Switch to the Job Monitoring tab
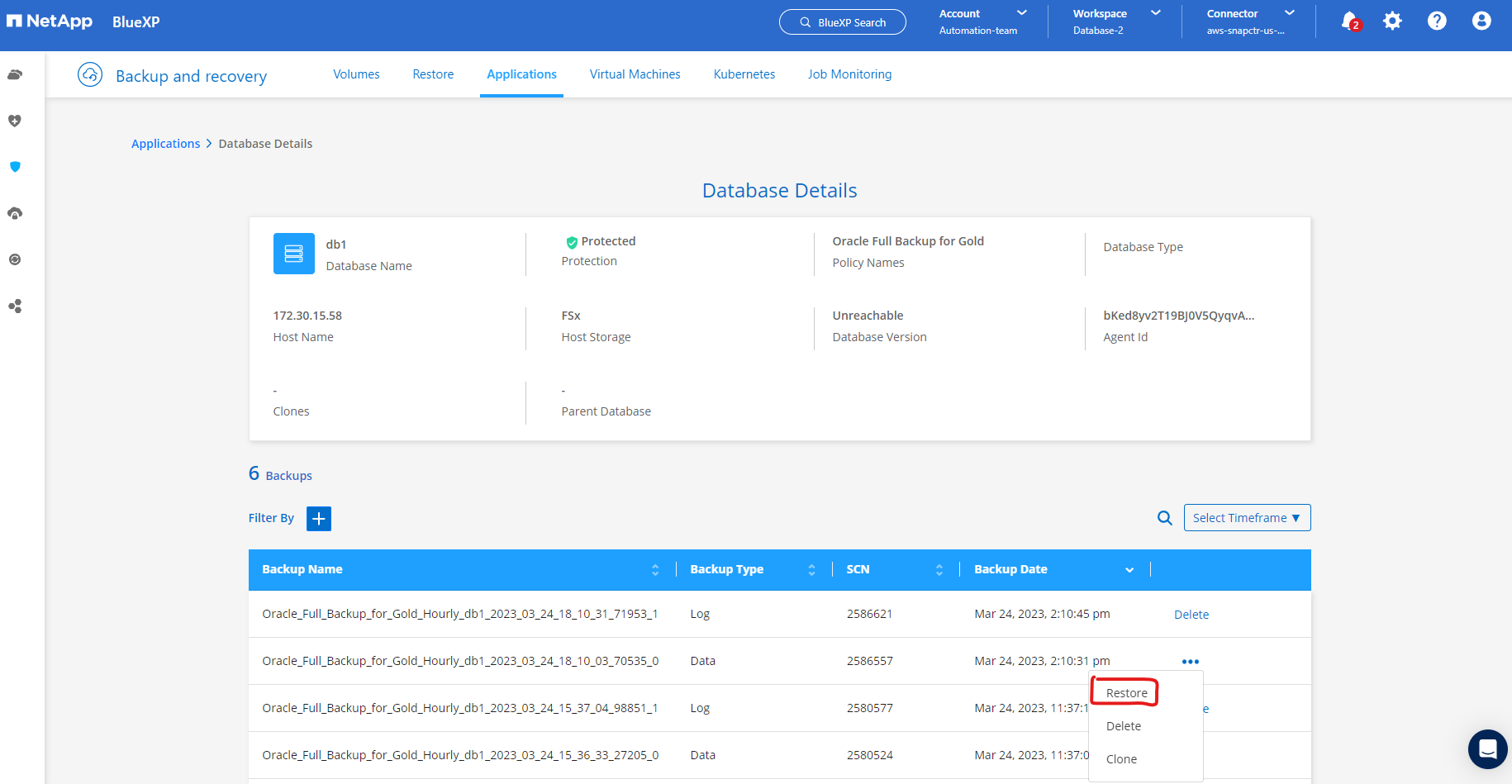This screenshot has width=1512, height=784. point(849,74)
